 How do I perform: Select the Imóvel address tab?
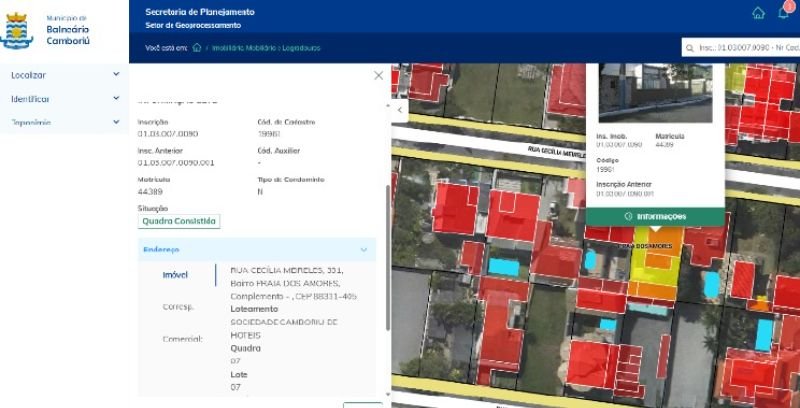click(x=175, y=274)
